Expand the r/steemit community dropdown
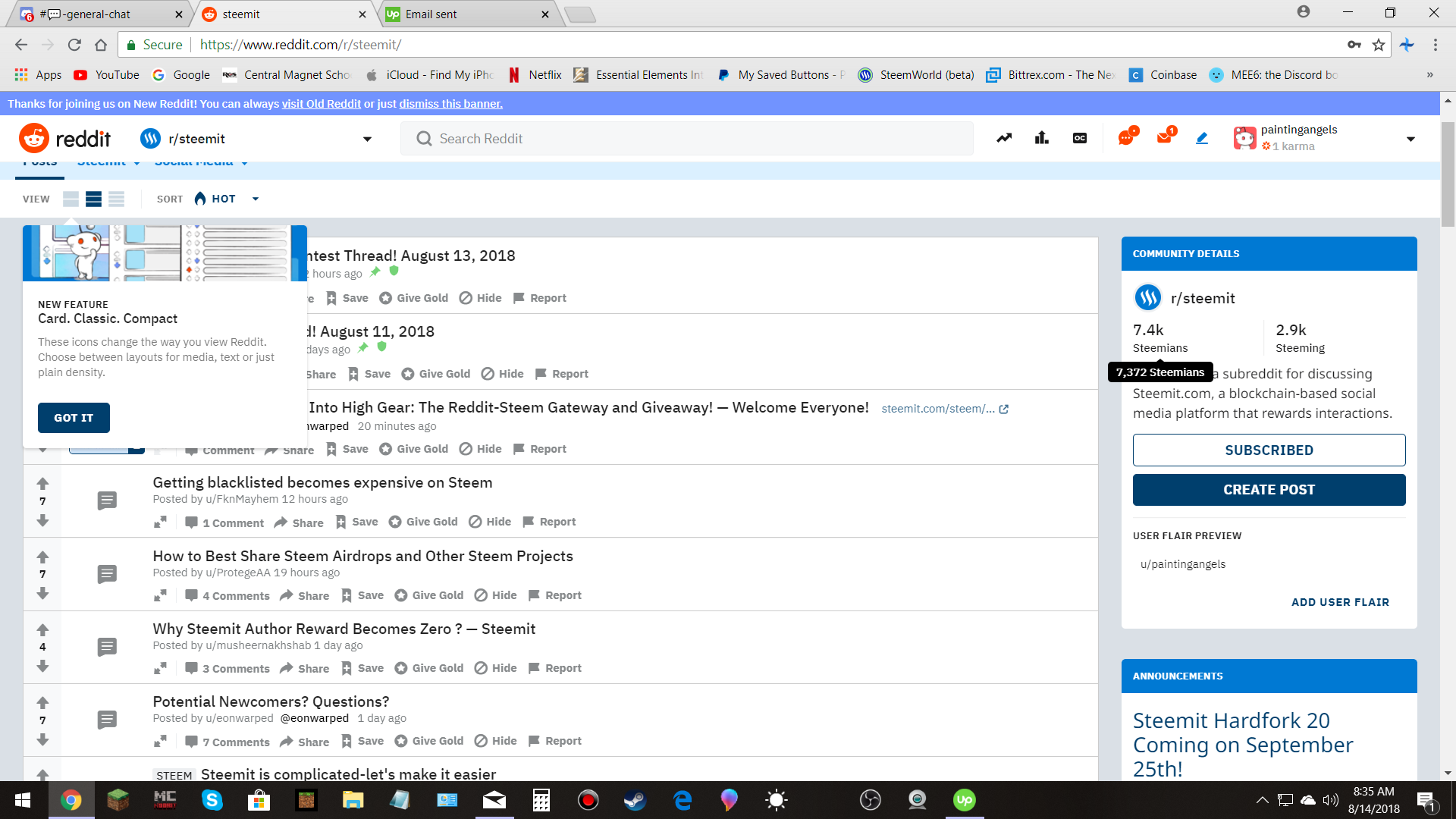The width and height of the screenshot is (1456, 819). (x=367, y=139)
